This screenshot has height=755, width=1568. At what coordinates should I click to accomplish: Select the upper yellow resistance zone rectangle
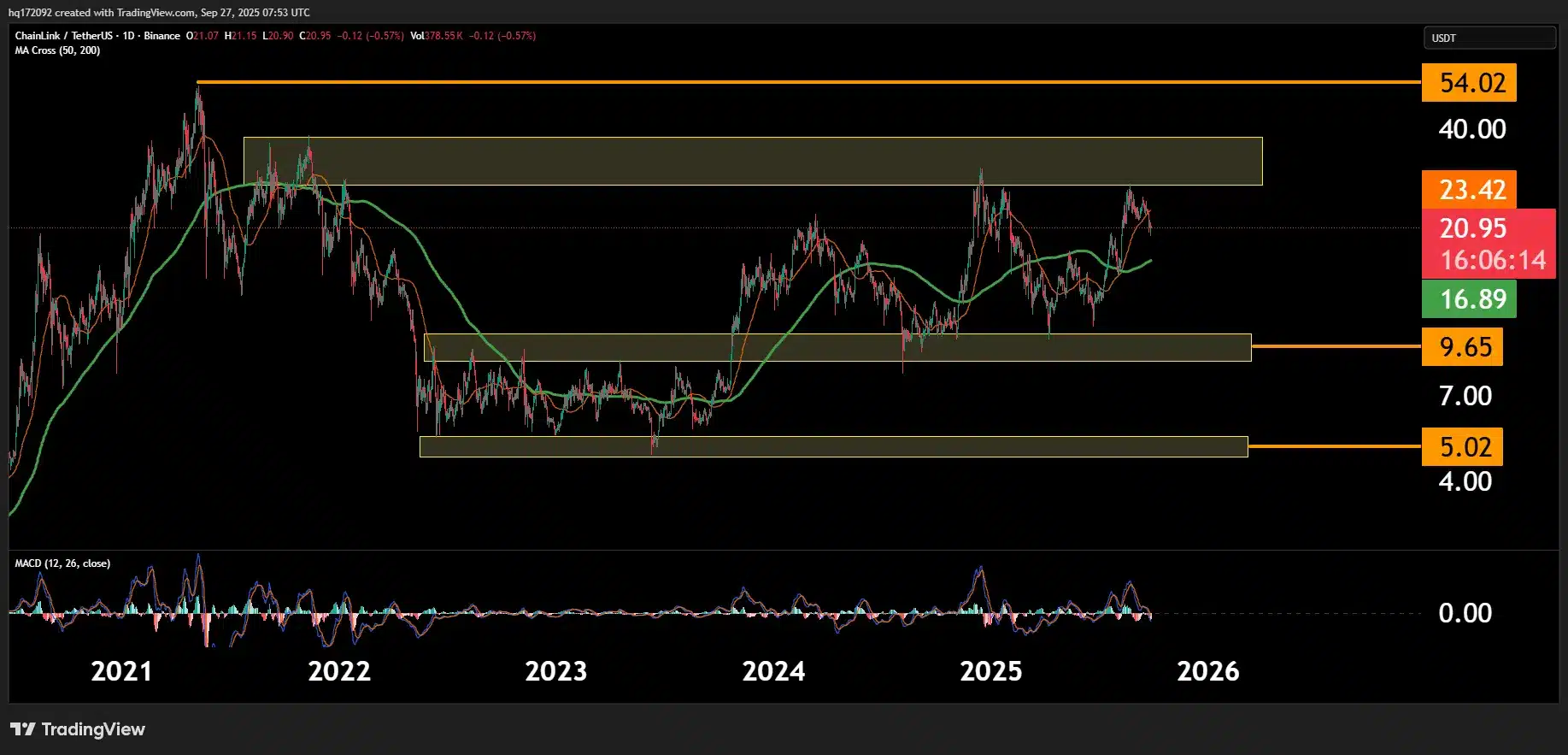tap(752, 161)
